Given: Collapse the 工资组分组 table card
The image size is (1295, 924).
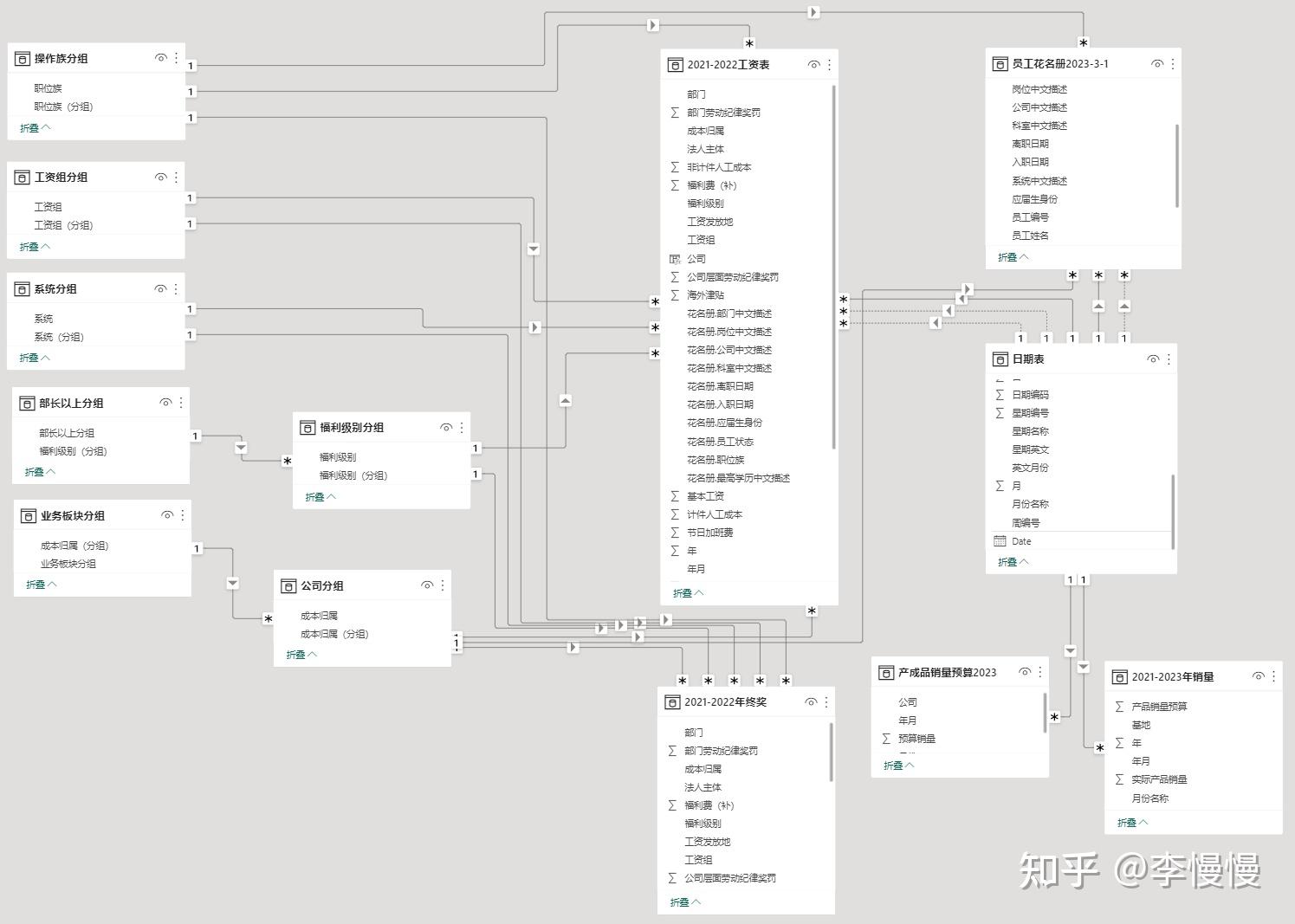Looking at the screenshot, I should [36, 247].
